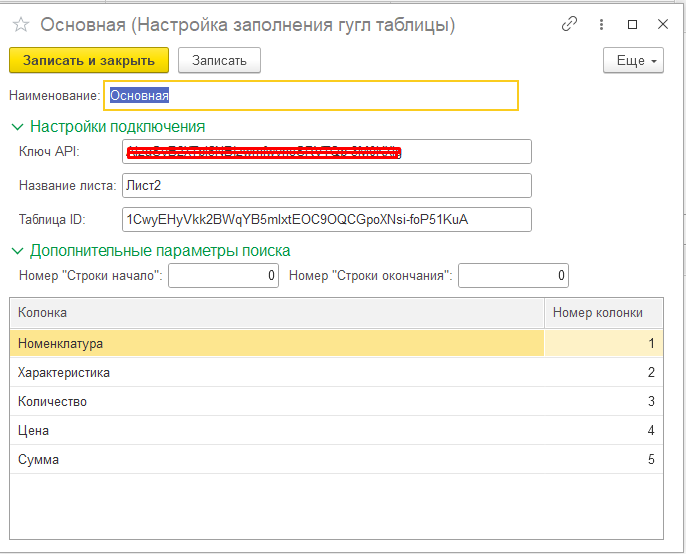Select the Количество row
The image size is (686, 554).
pos(336,401)
